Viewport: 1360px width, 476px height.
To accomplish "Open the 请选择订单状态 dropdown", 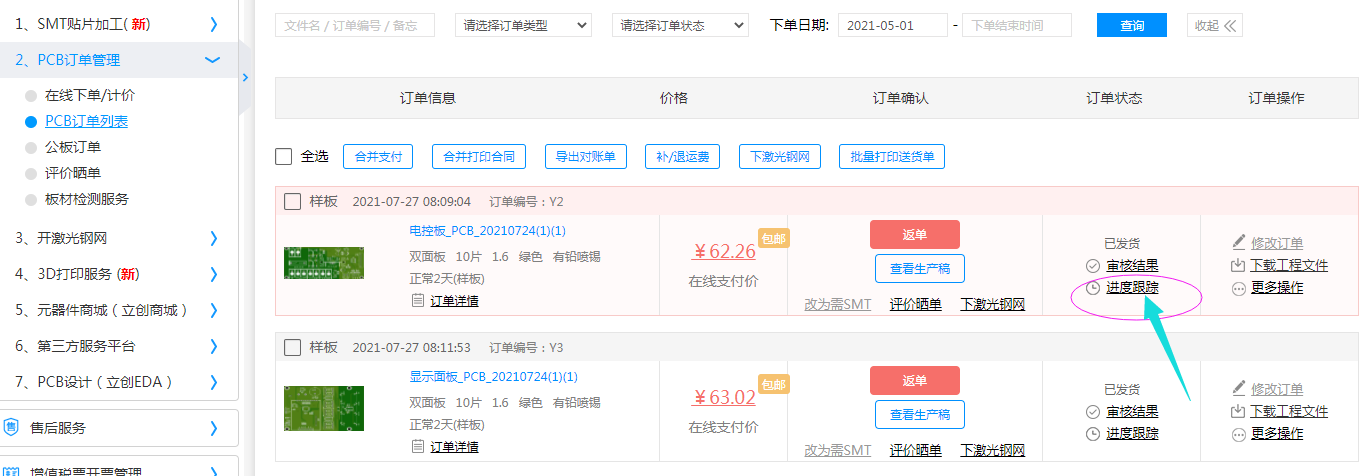I will 680,26.
